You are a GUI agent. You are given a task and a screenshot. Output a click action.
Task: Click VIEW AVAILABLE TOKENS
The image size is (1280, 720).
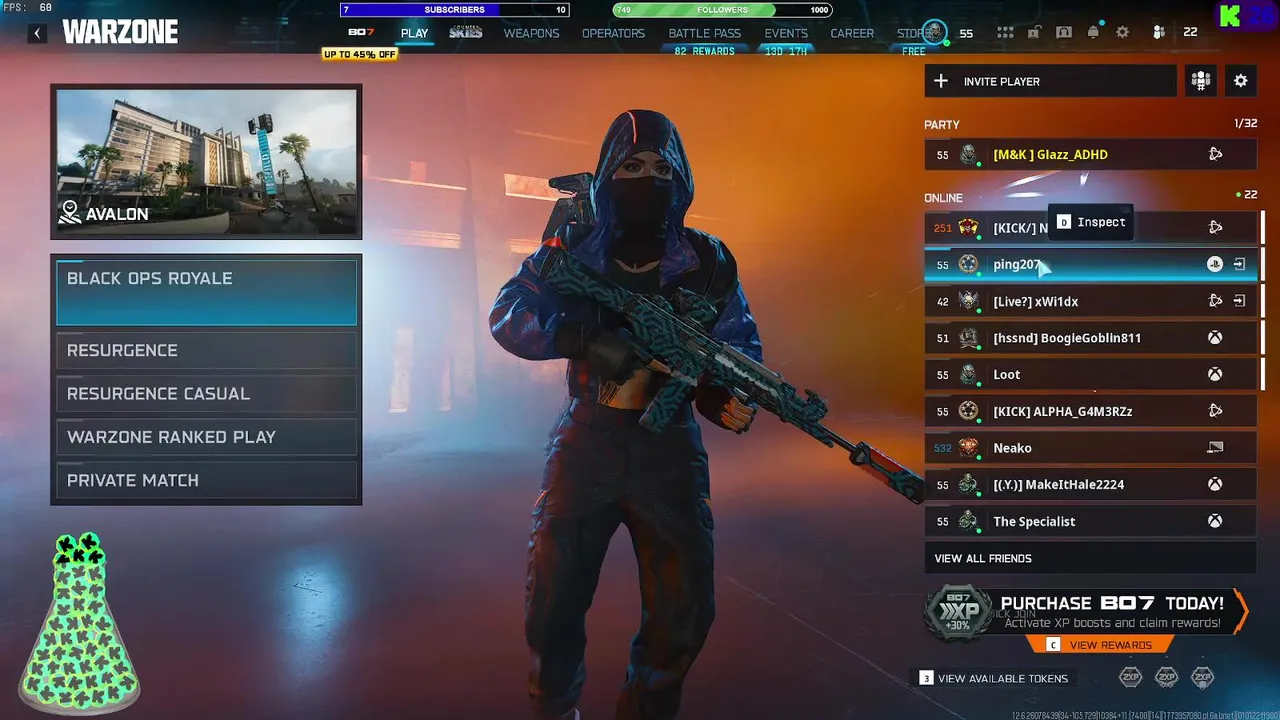994,678
